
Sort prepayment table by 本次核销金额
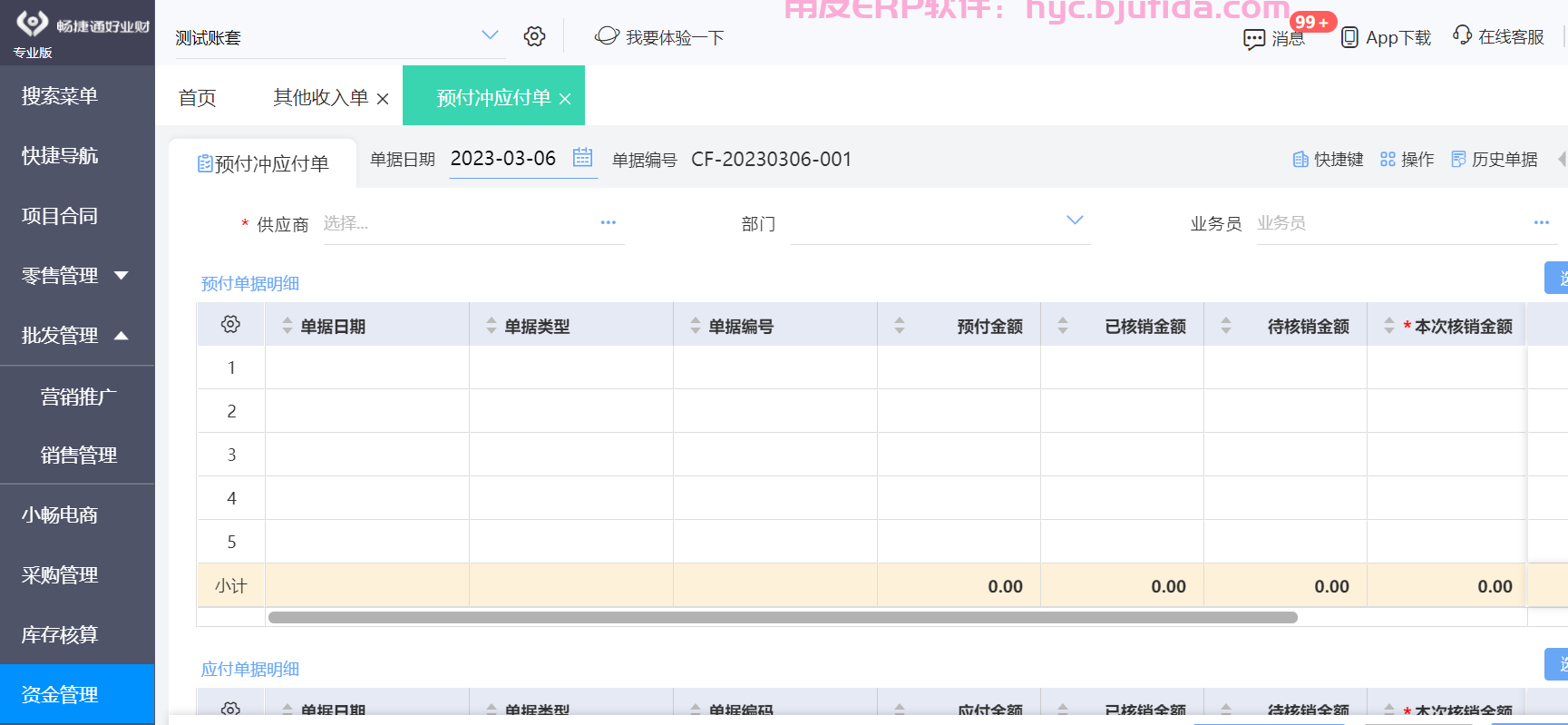click(1389, 326)
